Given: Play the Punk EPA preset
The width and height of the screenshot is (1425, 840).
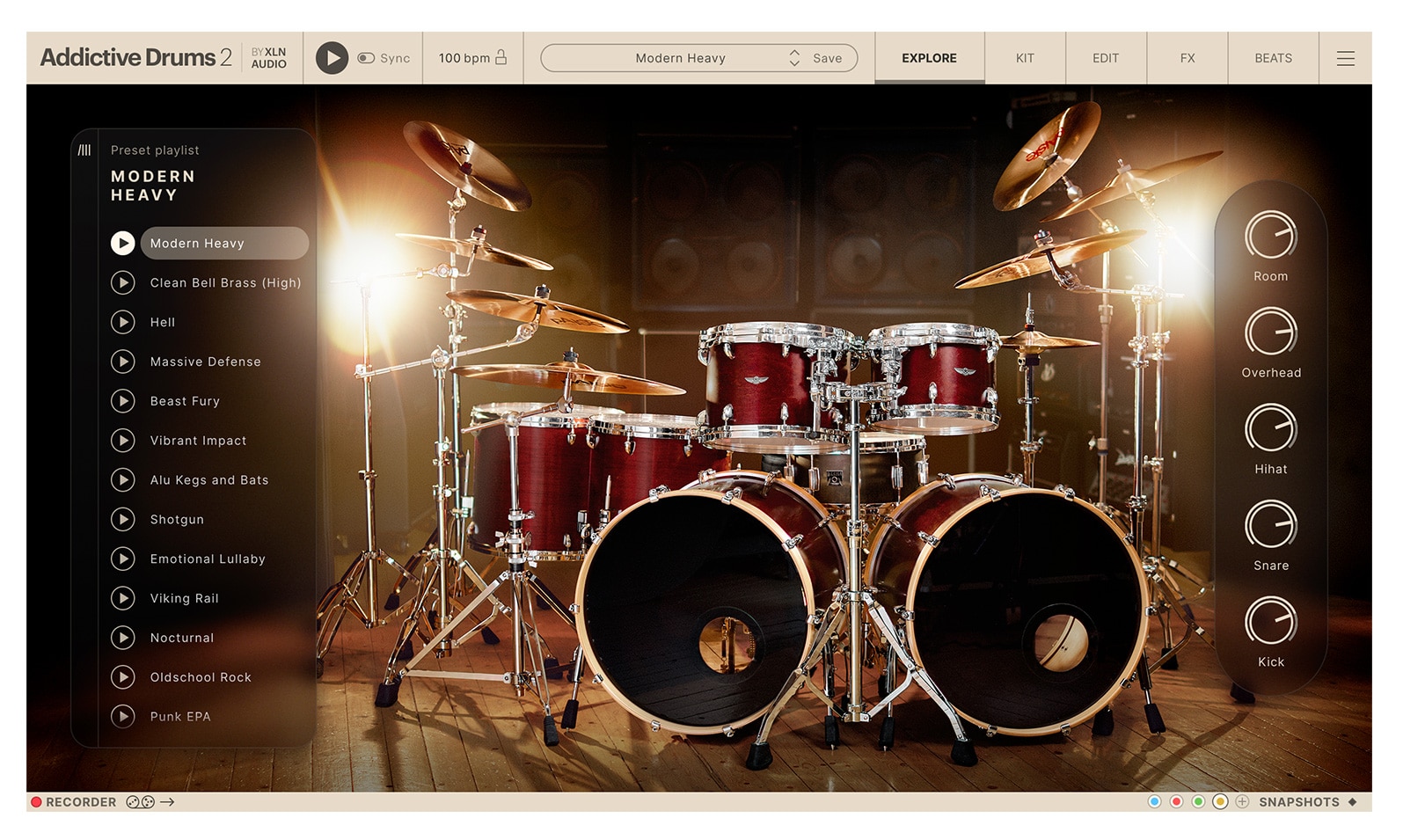Looking at the screenshot, I should click(x=122, y=716).
